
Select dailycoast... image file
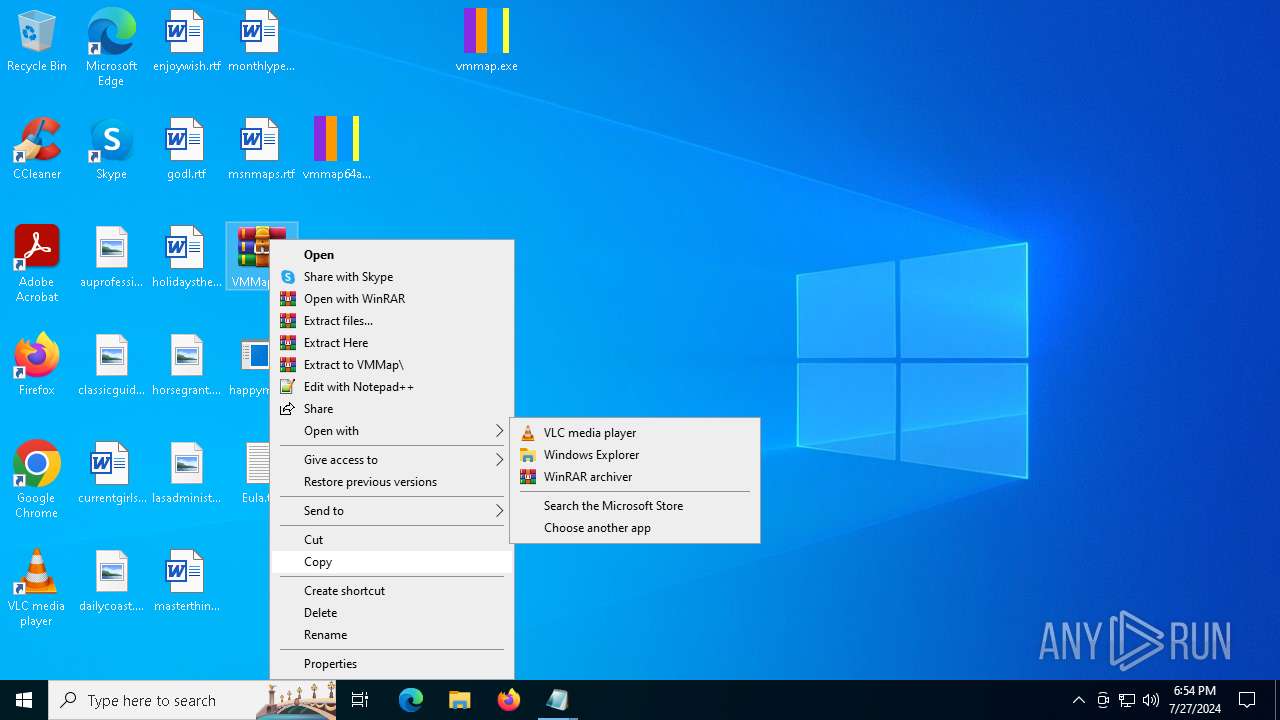point(111,582)
